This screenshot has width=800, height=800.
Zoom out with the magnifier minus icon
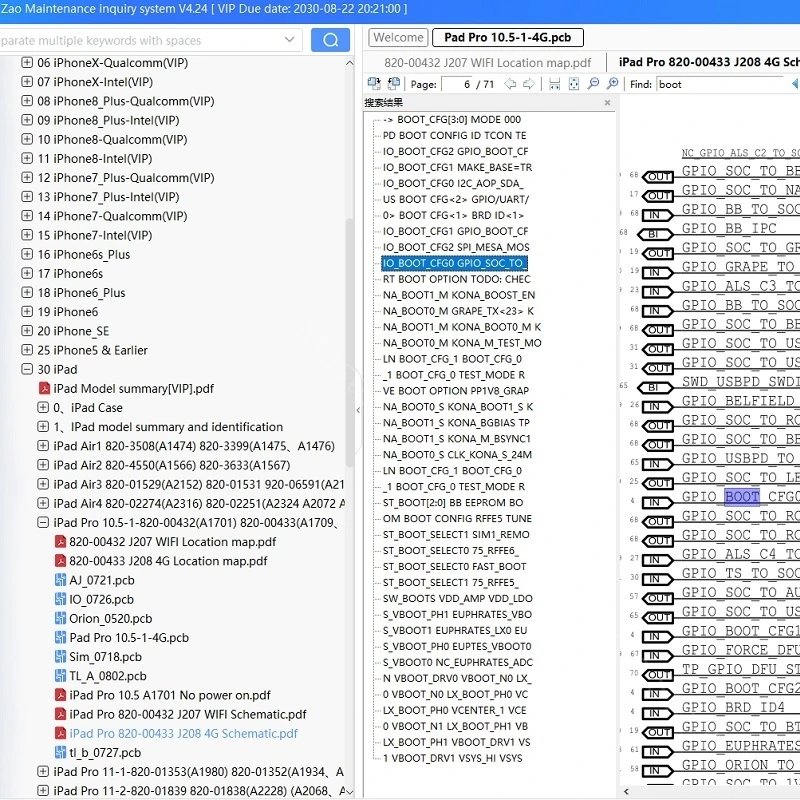(593, 84)
